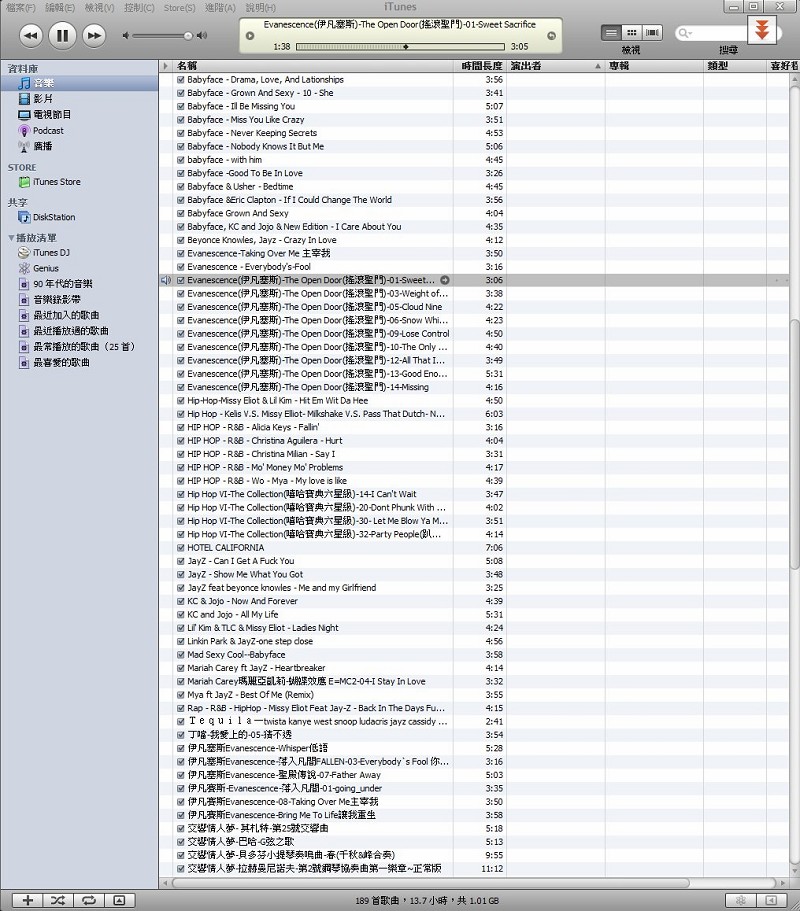The height and width of the screenshot is (911, 800).
Task: Click the search magnifier icon
Action: tap(683, 33)
